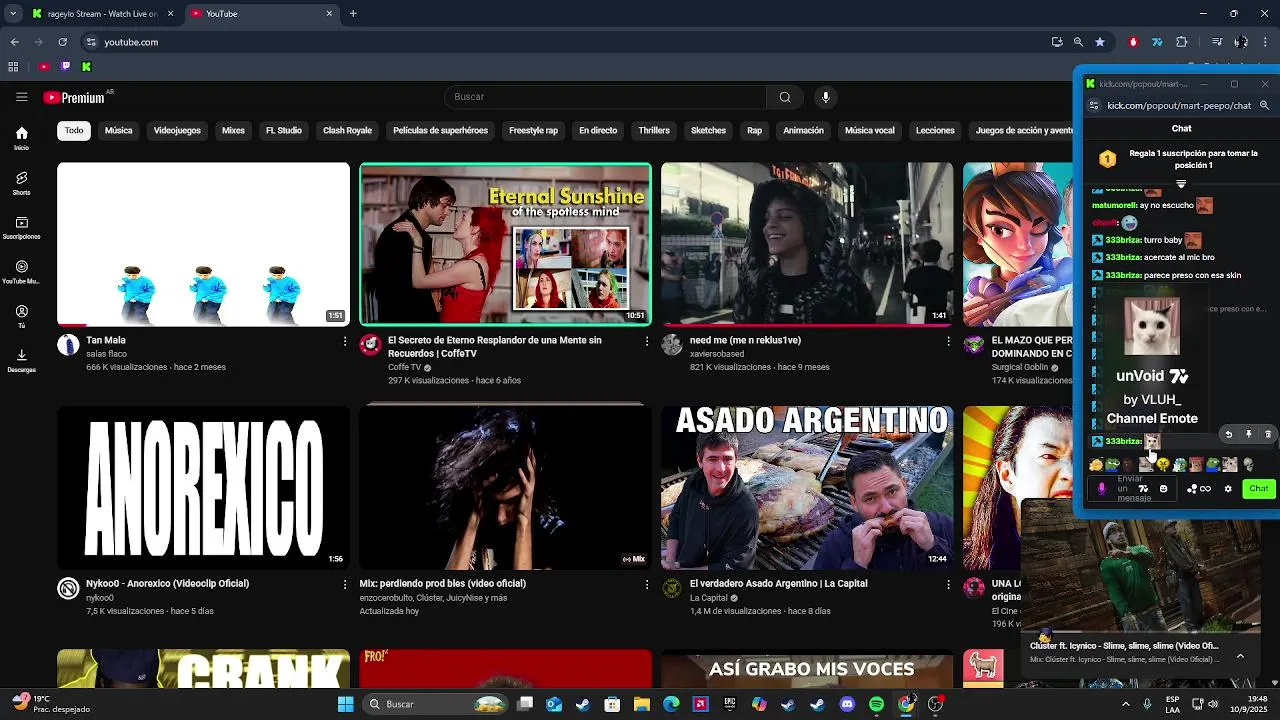The image size is (1280, 720).
Task: Collapse the gift subscription banner chevron
Action: tap(1181, 184)
